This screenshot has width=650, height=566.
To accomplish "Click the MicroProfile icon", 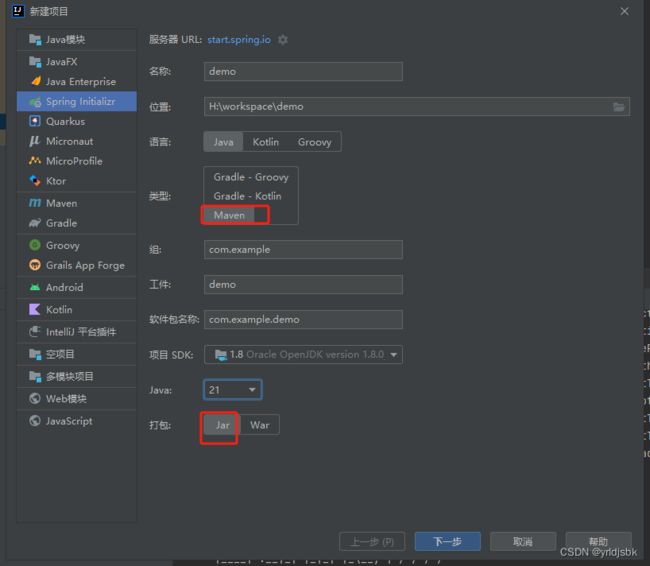I will point(35,160).
